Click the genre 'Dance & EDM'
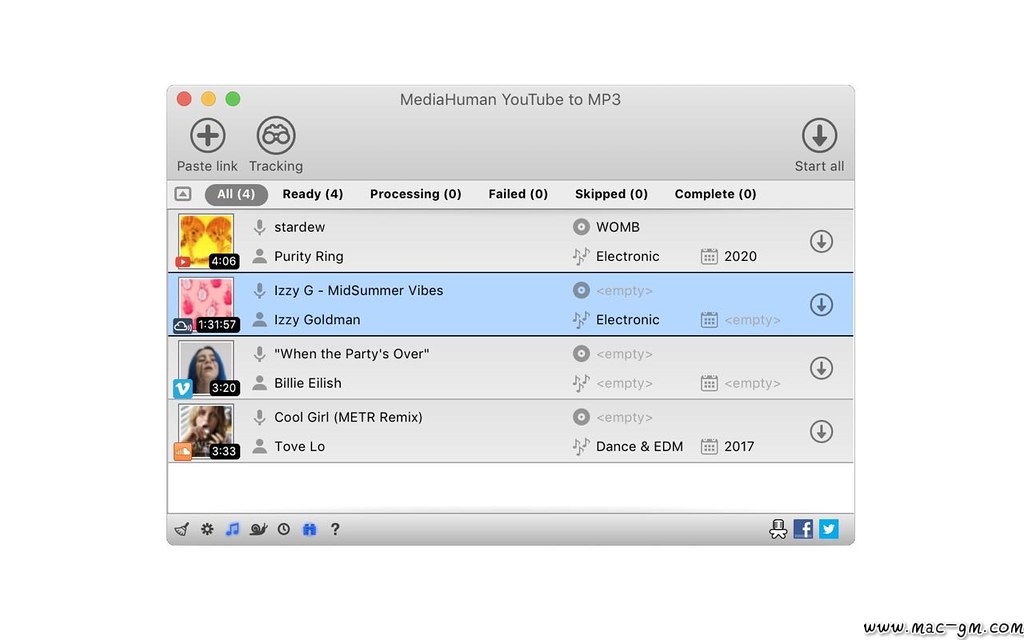The height and width of the screenshot is (640, 1024). coord(639,447)
